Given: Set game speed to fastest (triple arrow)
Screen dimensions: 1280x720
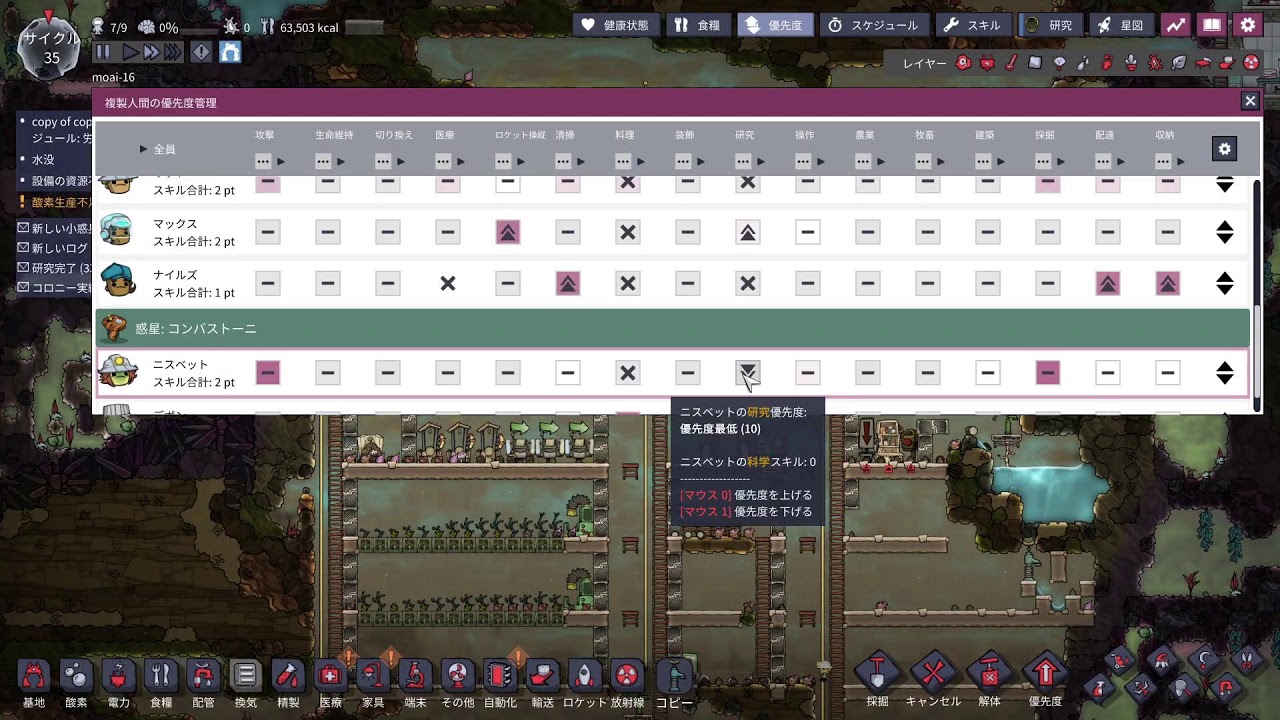Looking at the screenshot, I should tap(173, 52).
